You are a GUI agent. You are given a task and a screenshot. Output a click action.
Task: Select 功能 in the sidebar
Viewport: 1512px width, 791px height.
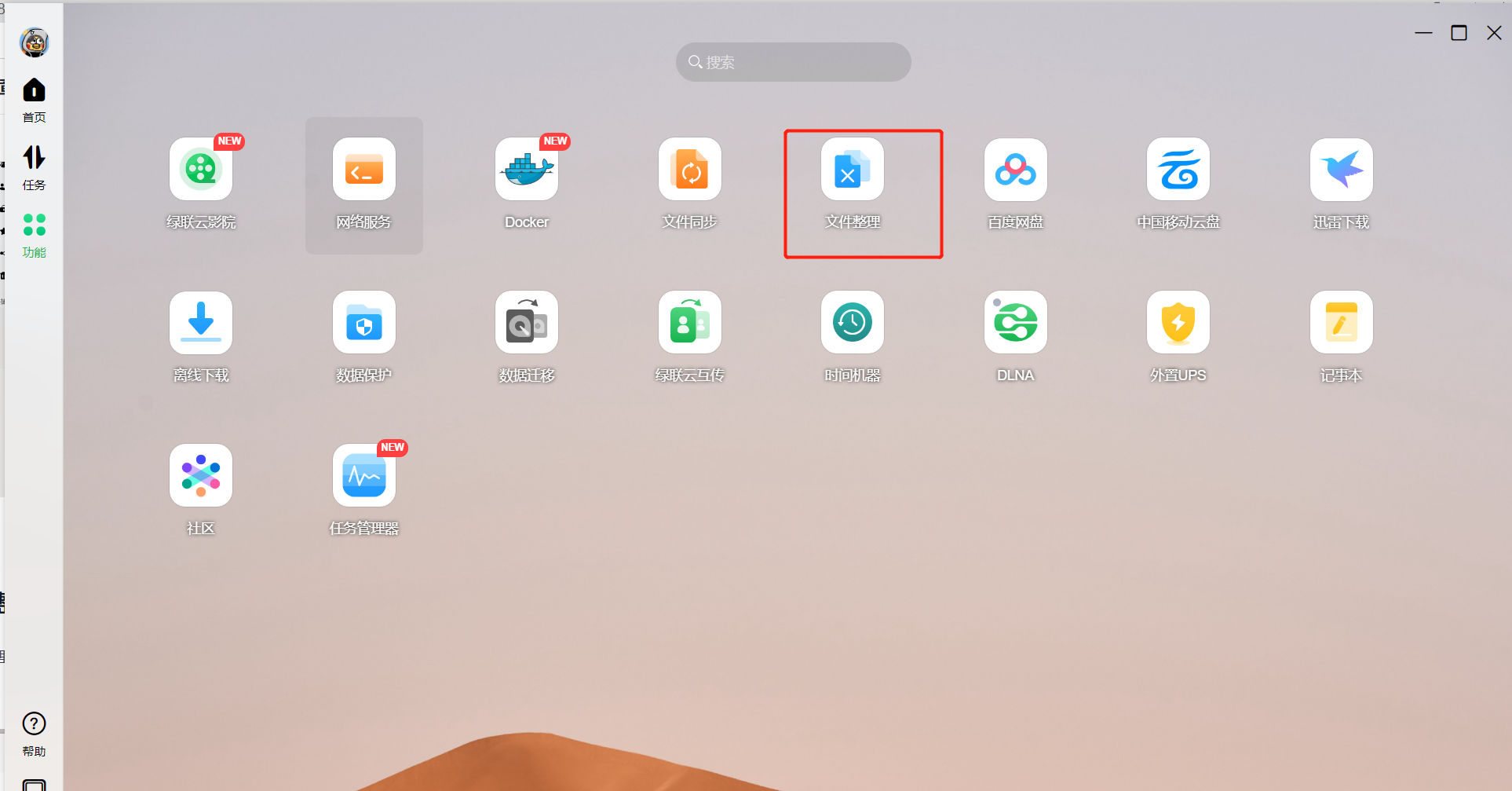click(x=34, y=236)
